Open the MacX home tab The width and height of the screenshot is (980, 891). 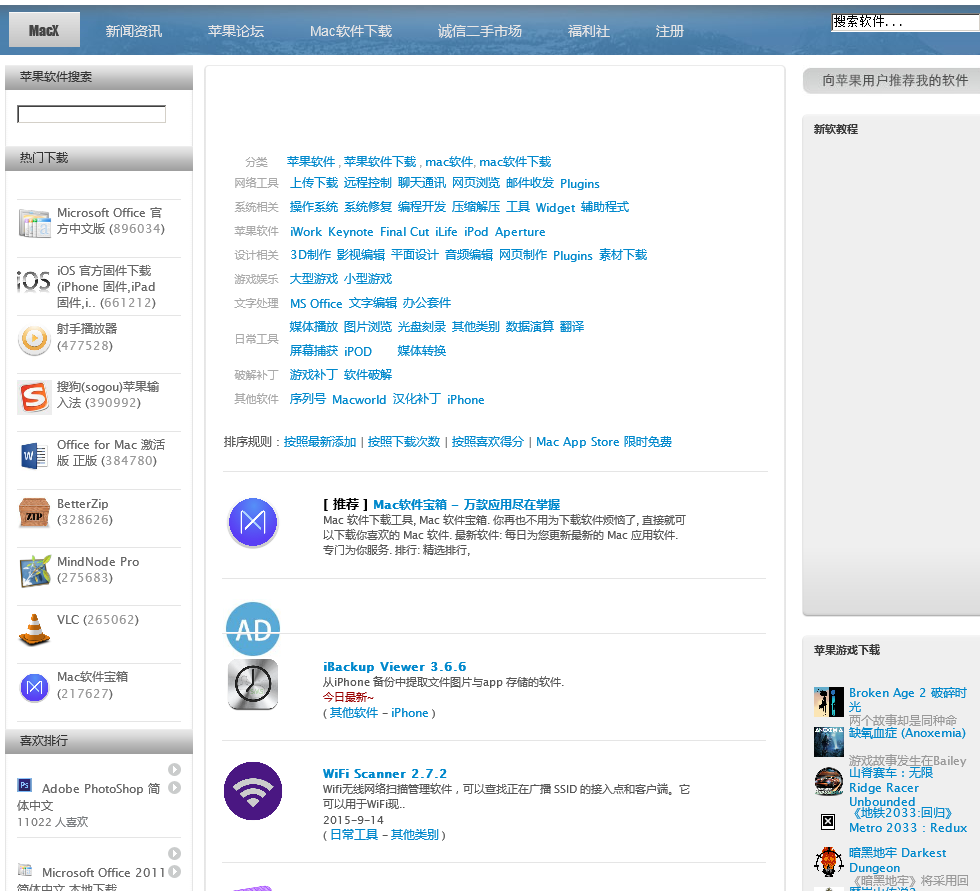44,30
